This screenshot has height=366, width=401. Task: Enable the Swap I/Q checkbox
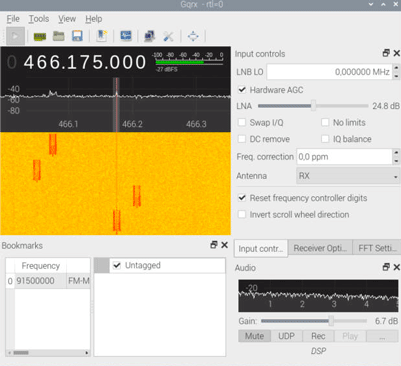click(242, 122)
